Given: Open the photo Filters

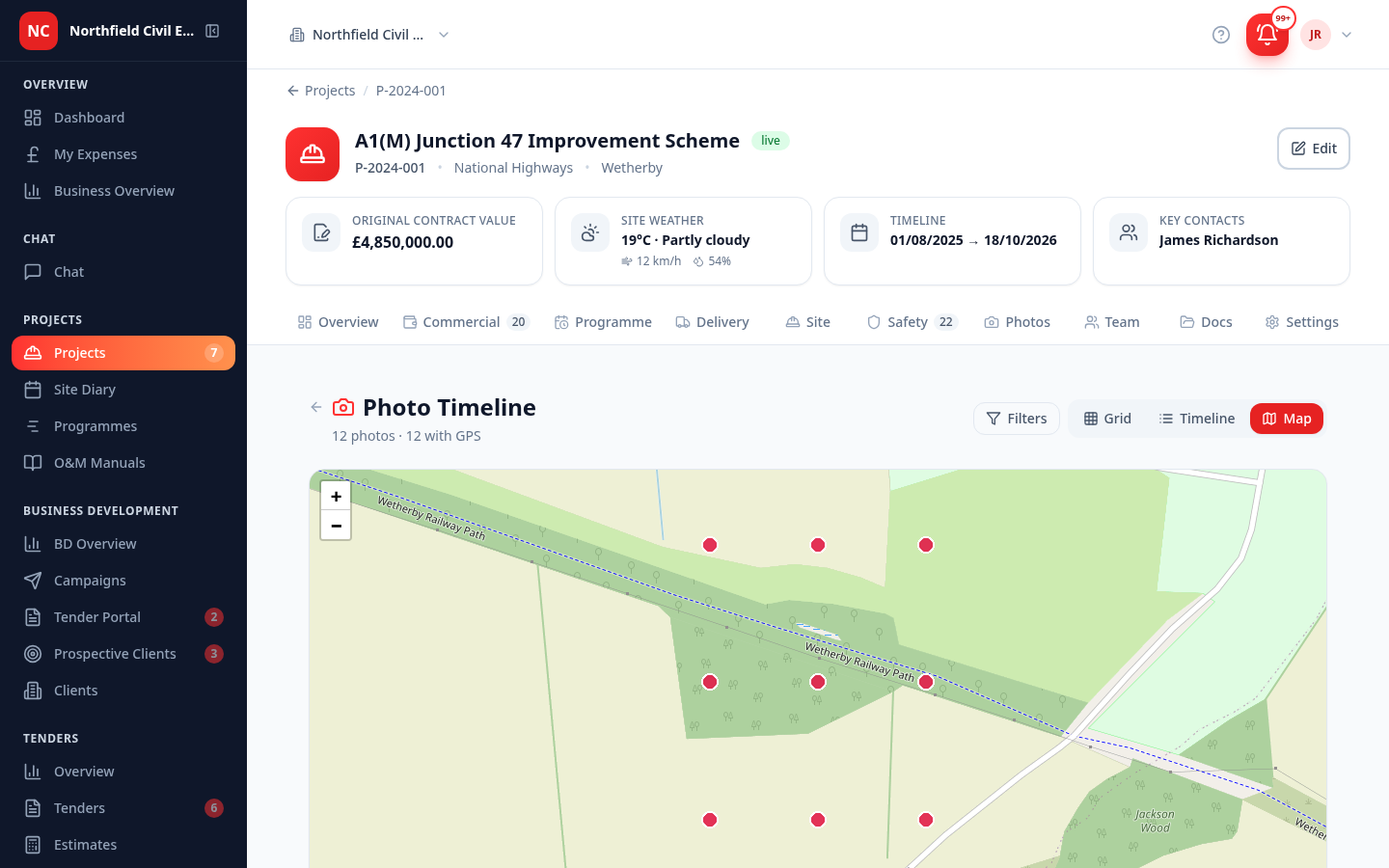Looking at the screenshot, I should pos(1017,419).
